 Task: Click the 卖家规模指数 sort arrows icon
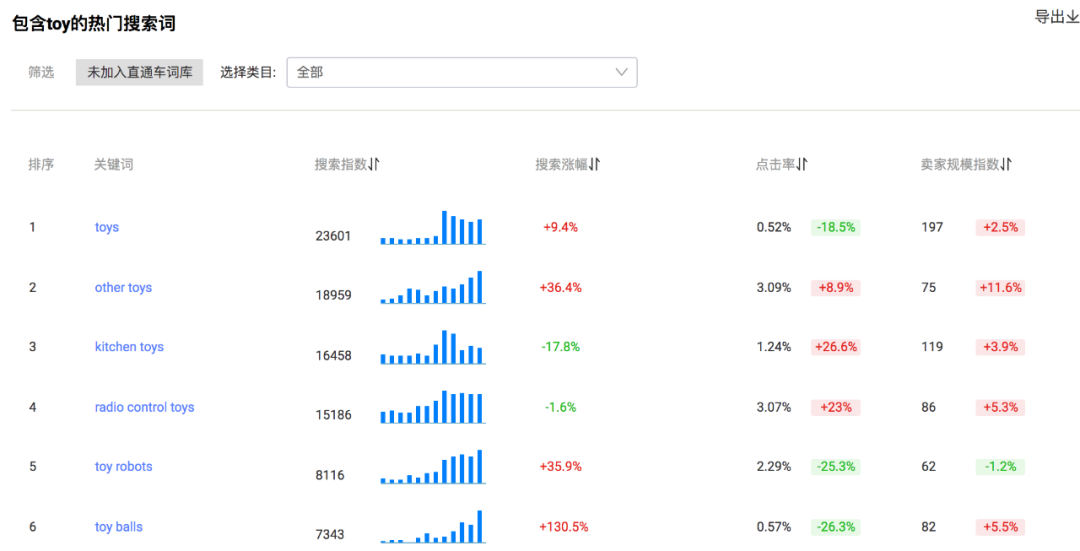1006,165
